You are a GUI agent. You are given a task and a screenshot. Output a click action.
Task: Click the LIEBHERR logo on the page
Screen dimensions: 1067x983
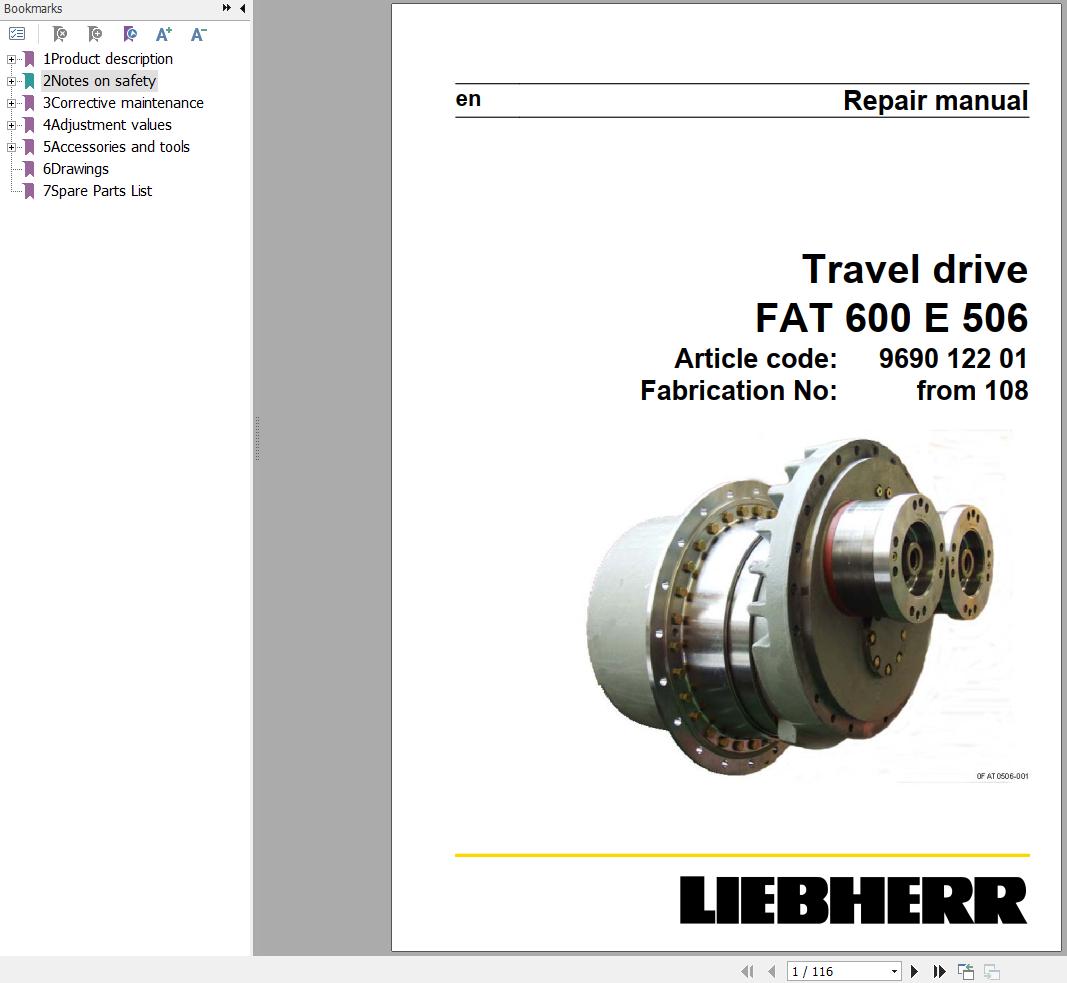click(x=853, y=900)
